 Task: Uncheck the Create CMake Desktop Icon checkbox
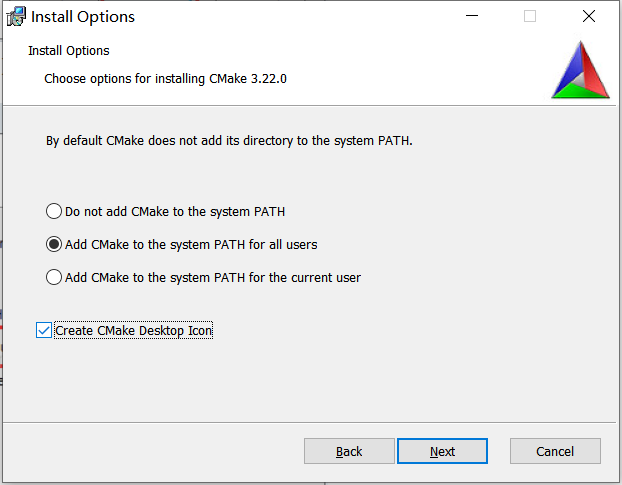click(x=44, y=330)
